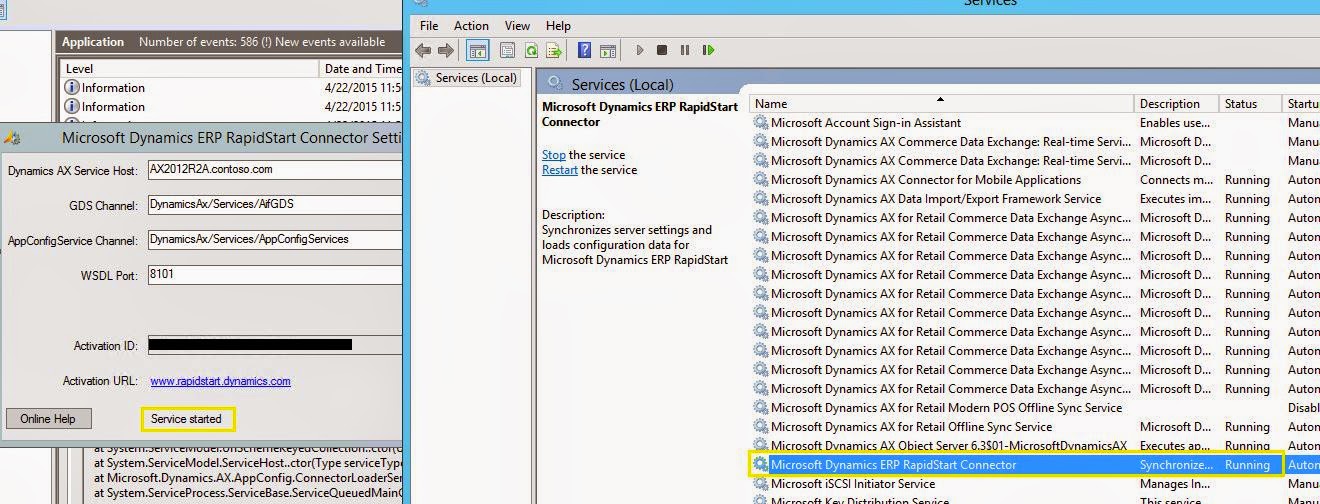Open the www.rapidstart.dynamics.com activation link

click(220, 381)
